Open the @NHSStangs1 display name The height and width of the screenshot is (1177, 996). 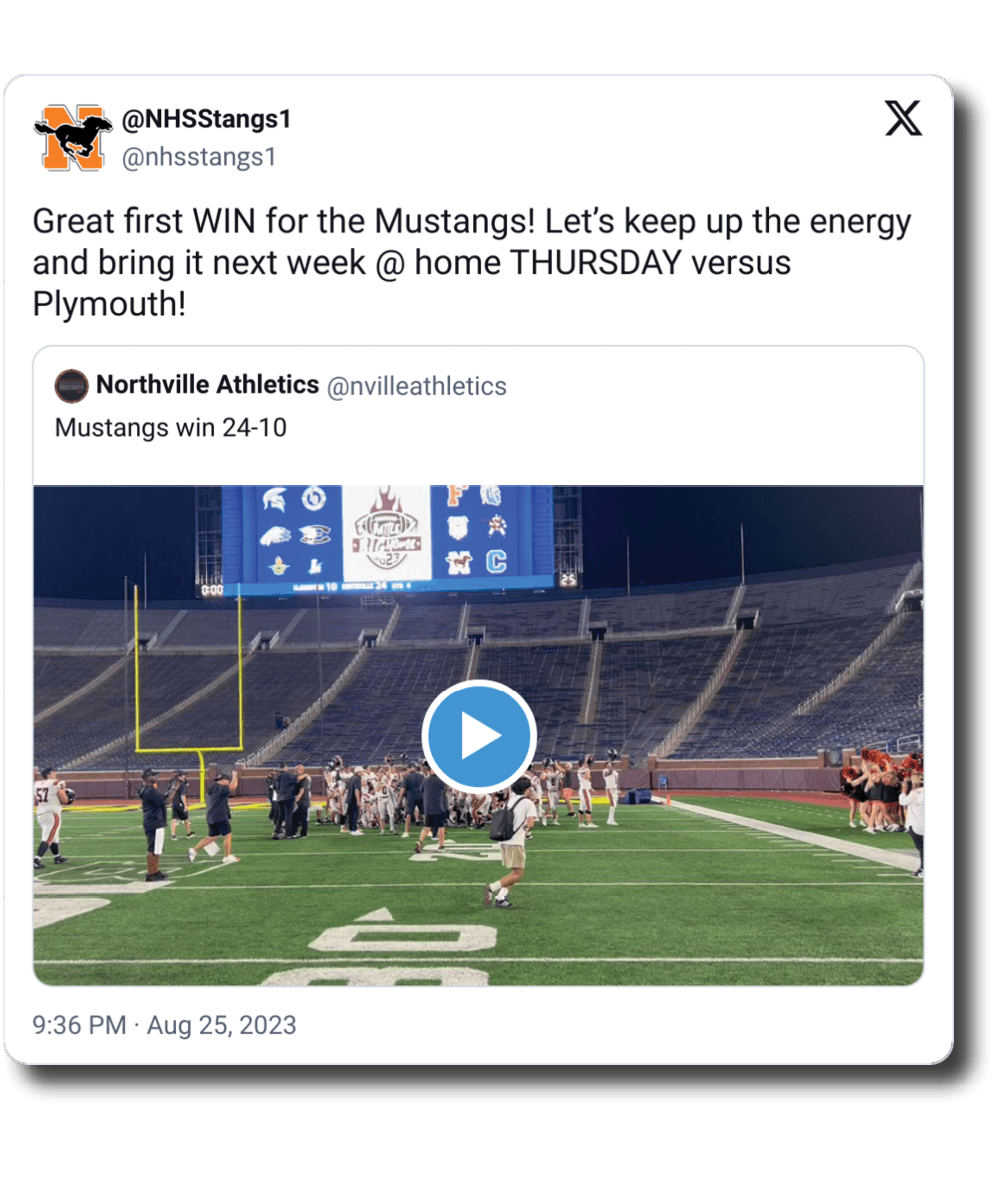pos(206,120)
